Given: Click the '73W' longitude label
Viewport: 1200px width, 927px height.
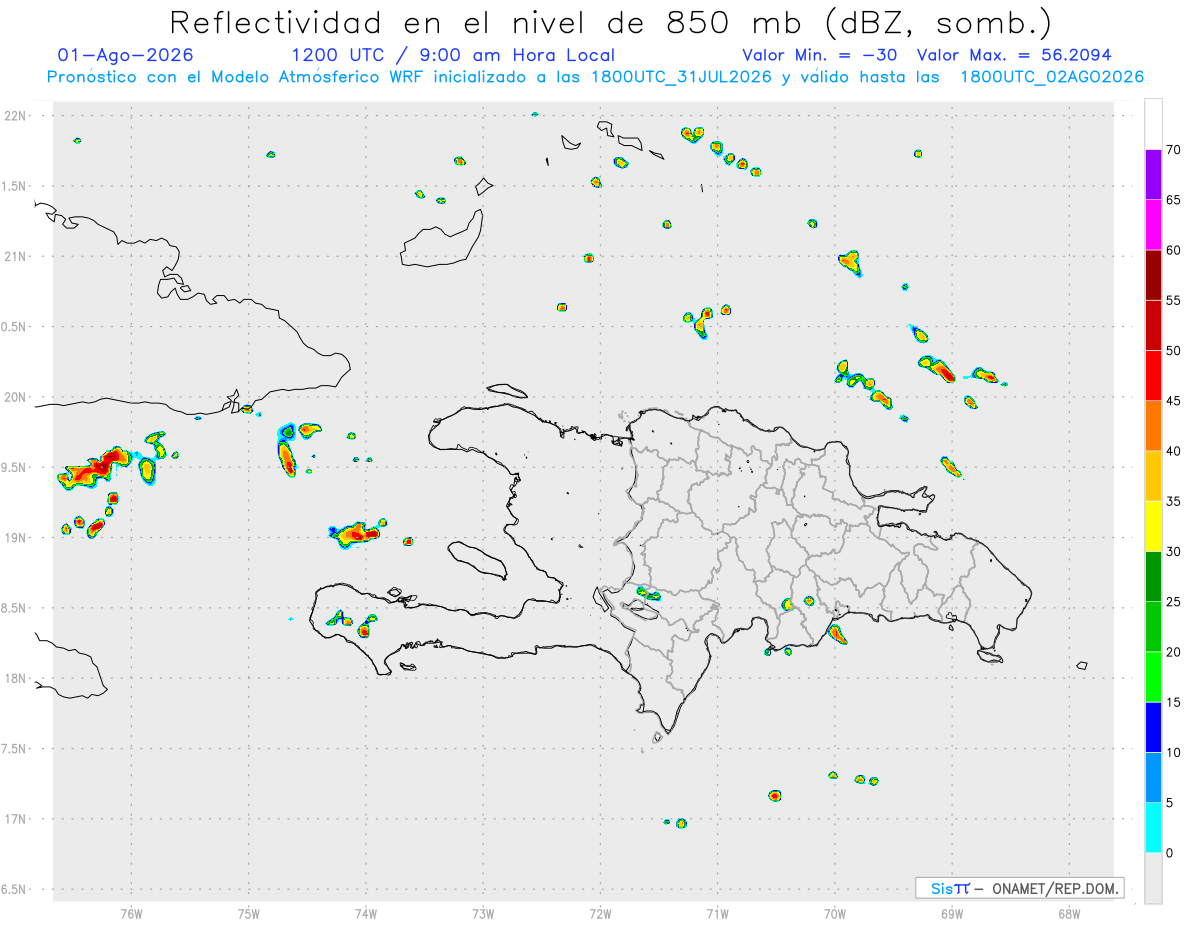Looking at the screenshot, I should pos(483,913).
